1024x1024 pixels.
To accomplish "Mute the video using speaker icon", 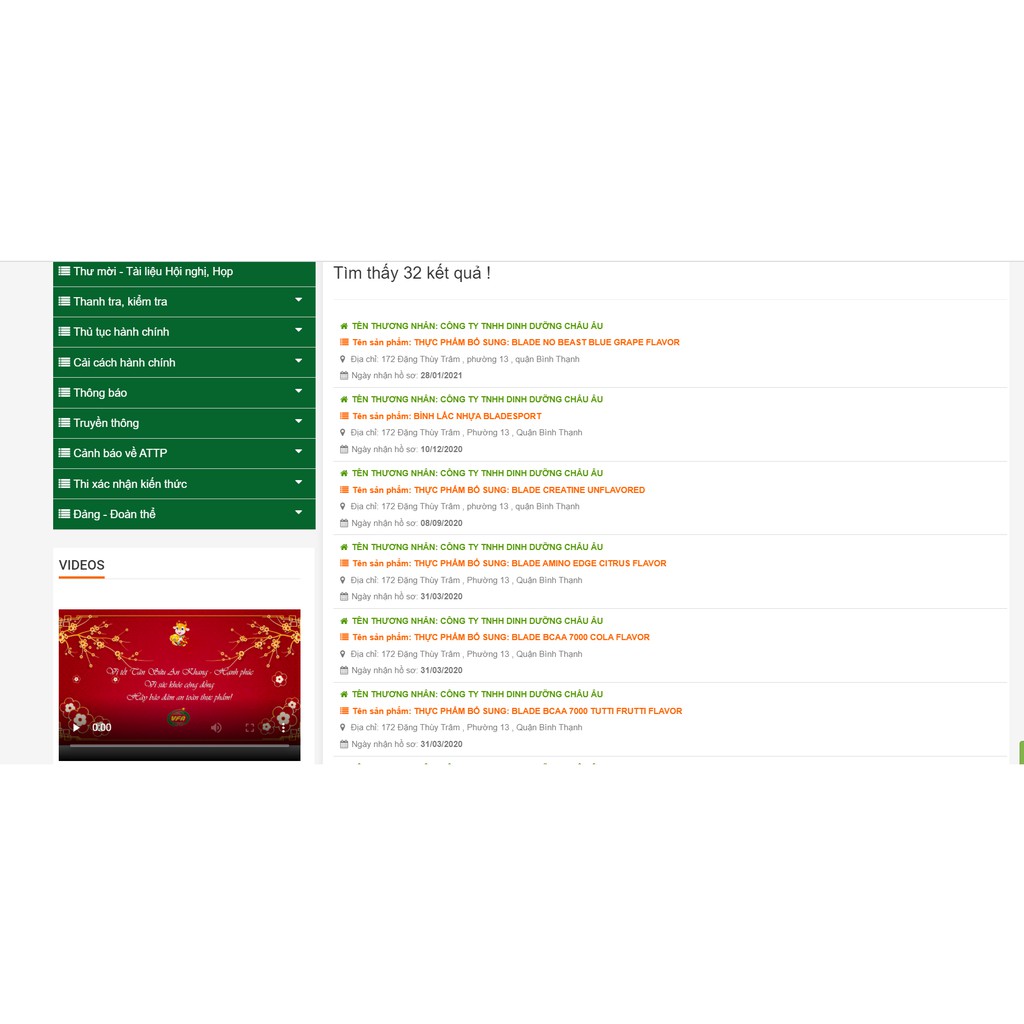I will [216, 727].
